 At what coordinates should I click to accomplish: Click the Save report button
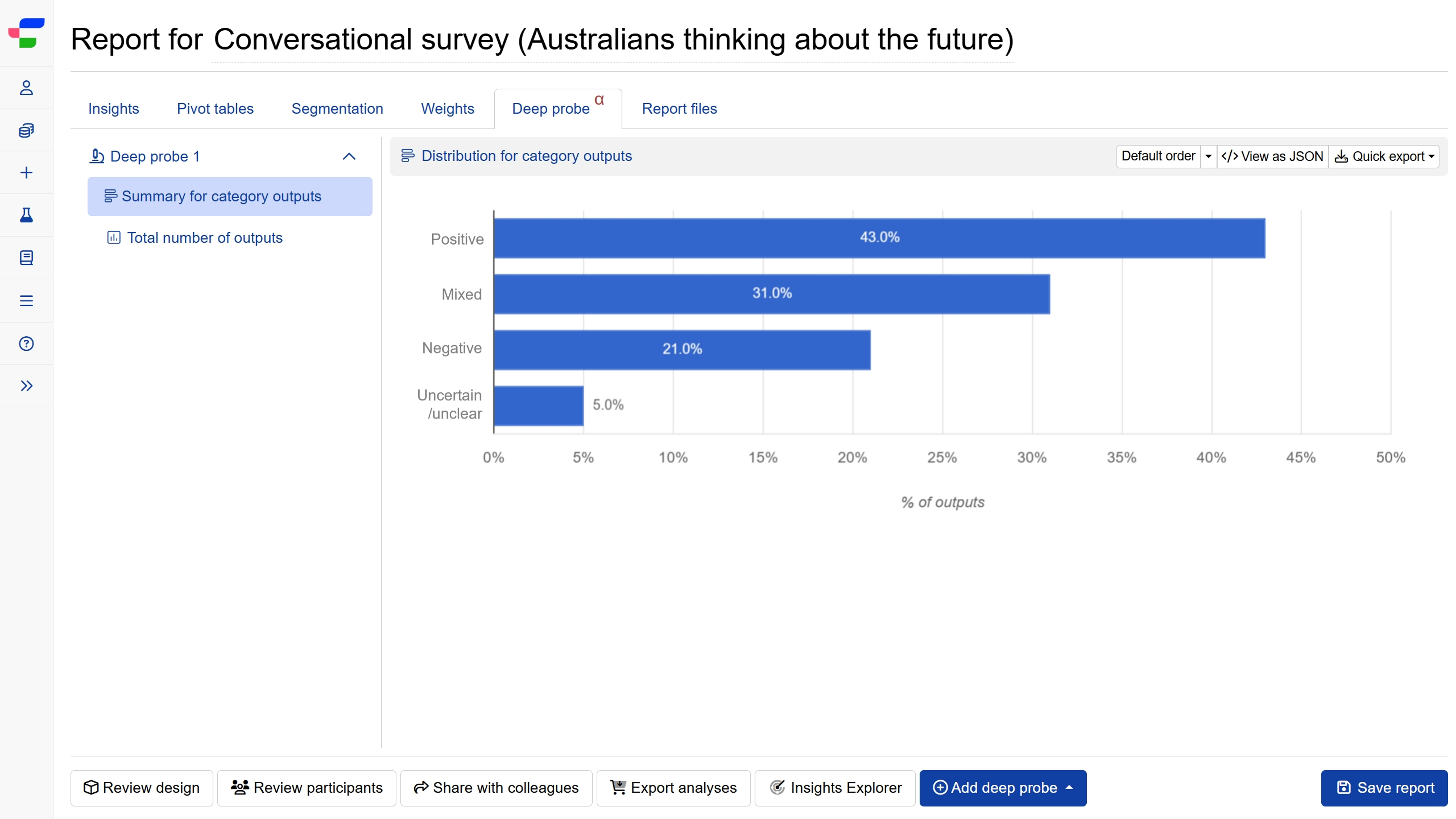(x=1384, y=787)
